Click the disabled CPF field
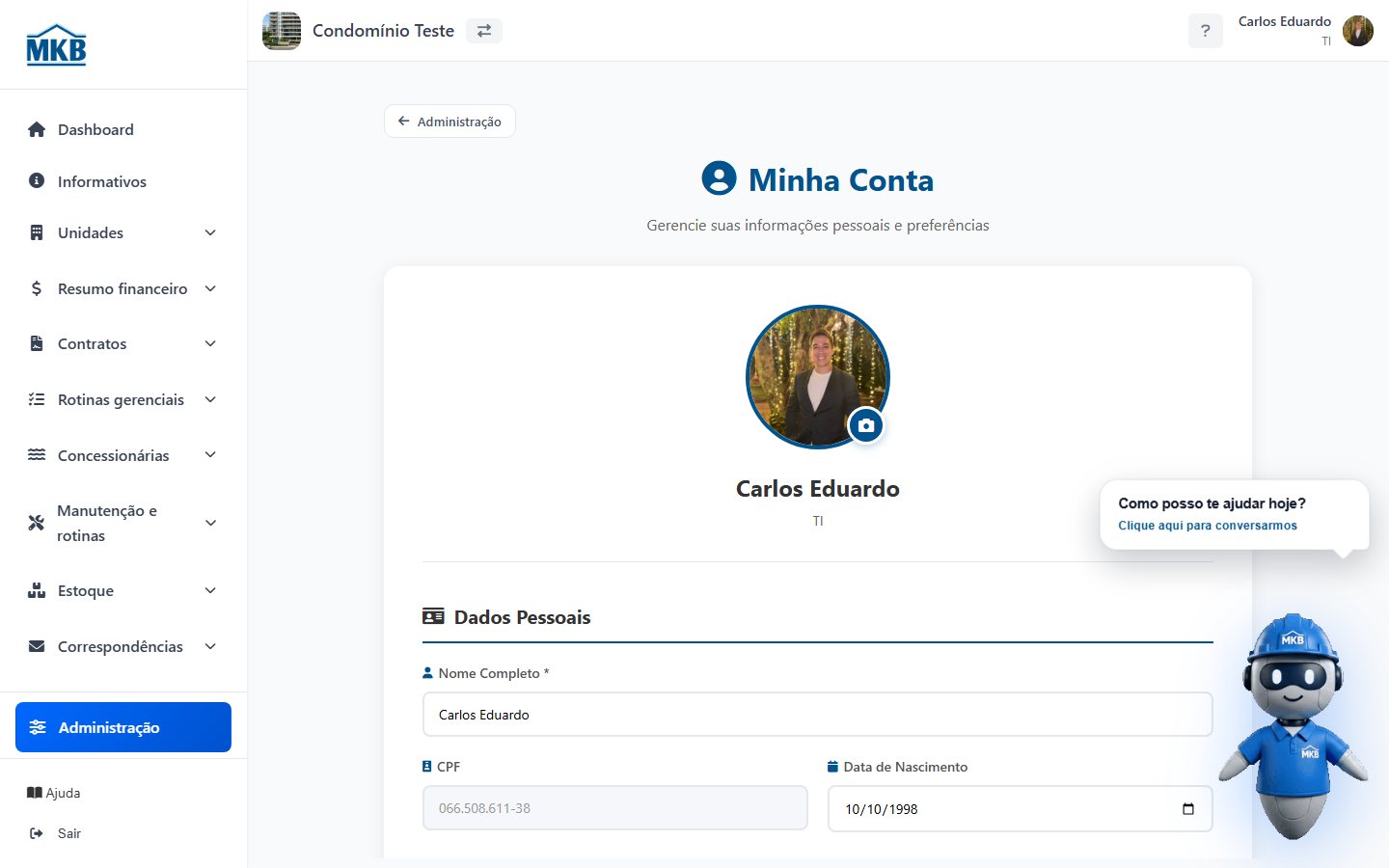Viewport: 1389px width, 868px height. pyautogui.click(x=615, y=808)
